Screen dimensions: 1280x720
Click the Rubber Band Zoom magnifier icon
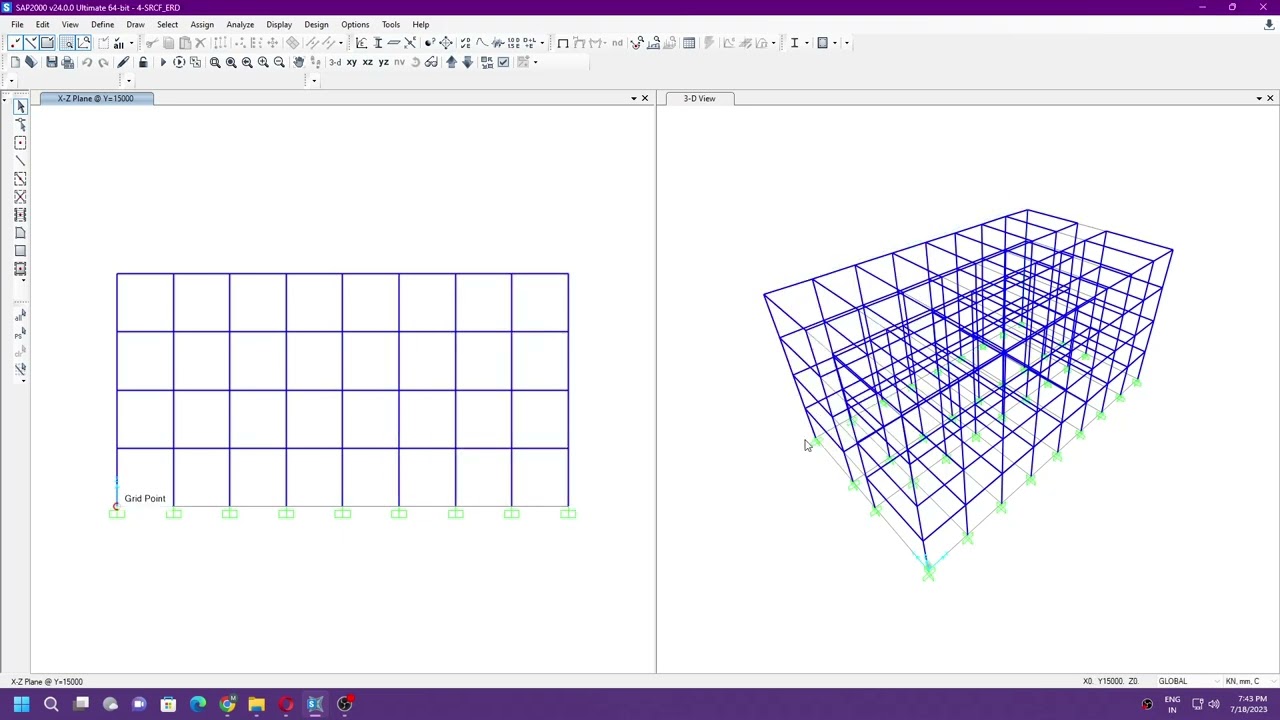[x=215, y=62]
